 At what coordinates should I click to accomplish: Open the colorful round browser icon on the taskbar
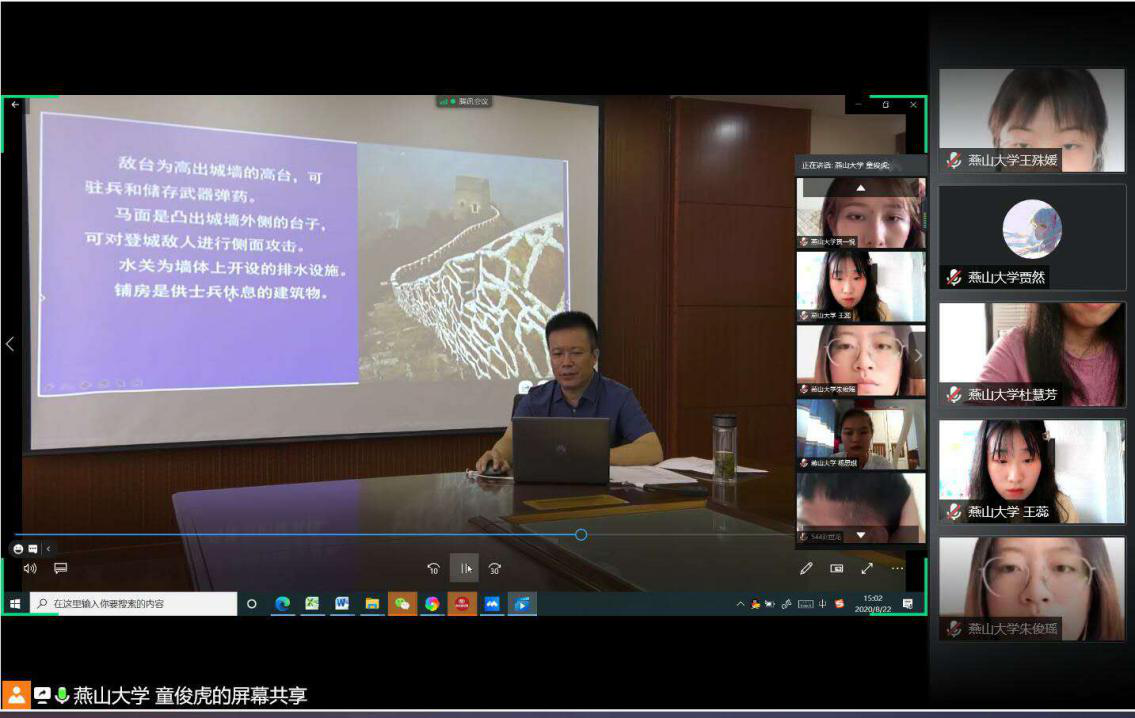[x=432, y=604]
